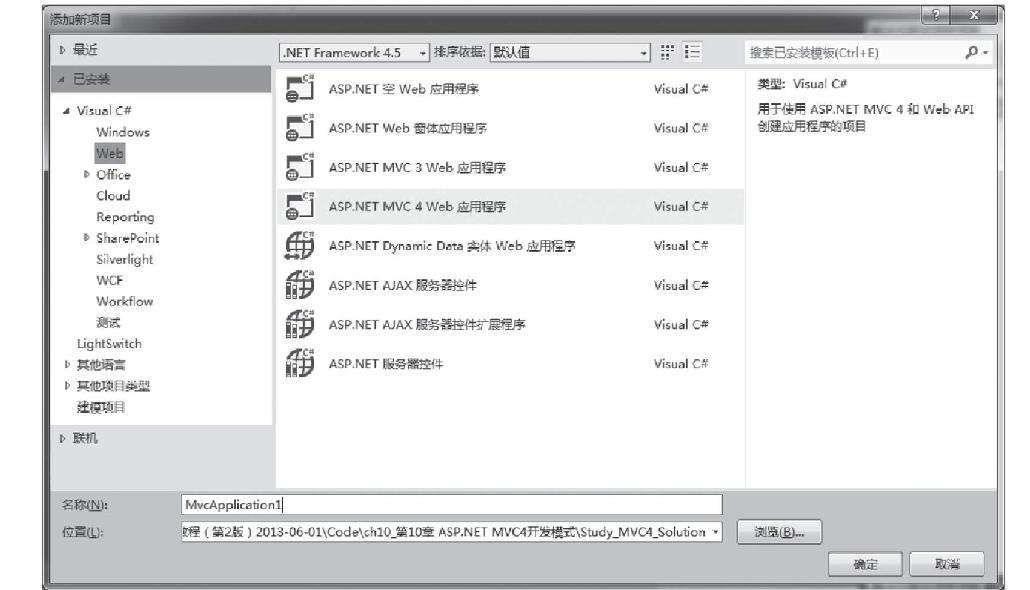
Task: Click the 确定 button
Action: click(x=865, y=564)
